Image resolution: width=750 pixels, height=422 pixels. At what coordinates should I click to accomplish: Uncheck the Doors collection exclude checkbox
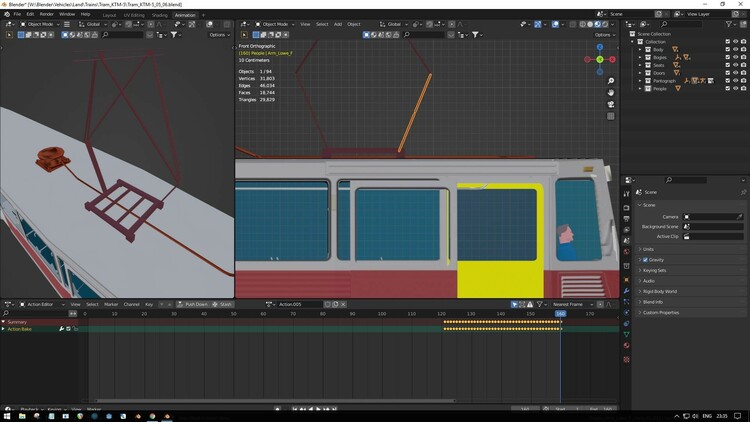[727, 73]
